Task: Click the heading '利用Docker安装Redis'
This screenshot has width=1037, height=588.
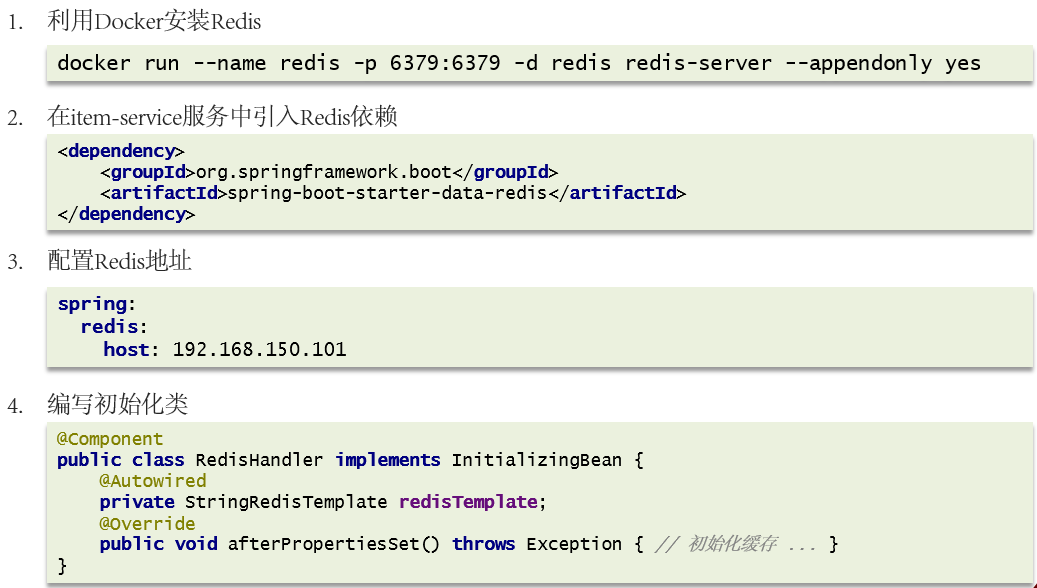Action: [154, 22]
